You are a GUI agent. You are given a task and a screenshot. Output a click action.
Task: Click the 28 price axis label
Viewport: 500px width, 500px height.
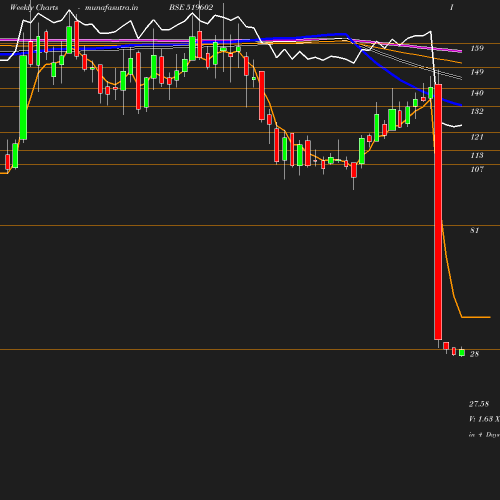coord(474,354)
